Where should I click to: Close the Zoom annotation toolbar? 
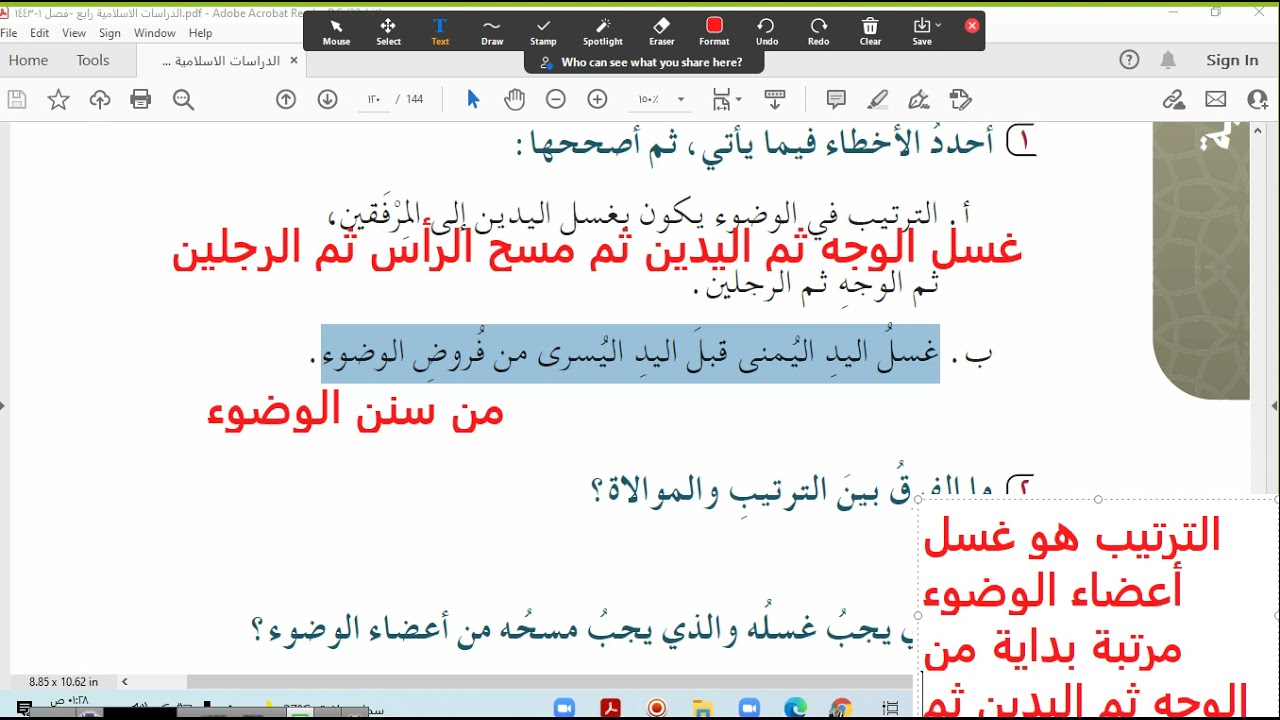click(972, 26)
